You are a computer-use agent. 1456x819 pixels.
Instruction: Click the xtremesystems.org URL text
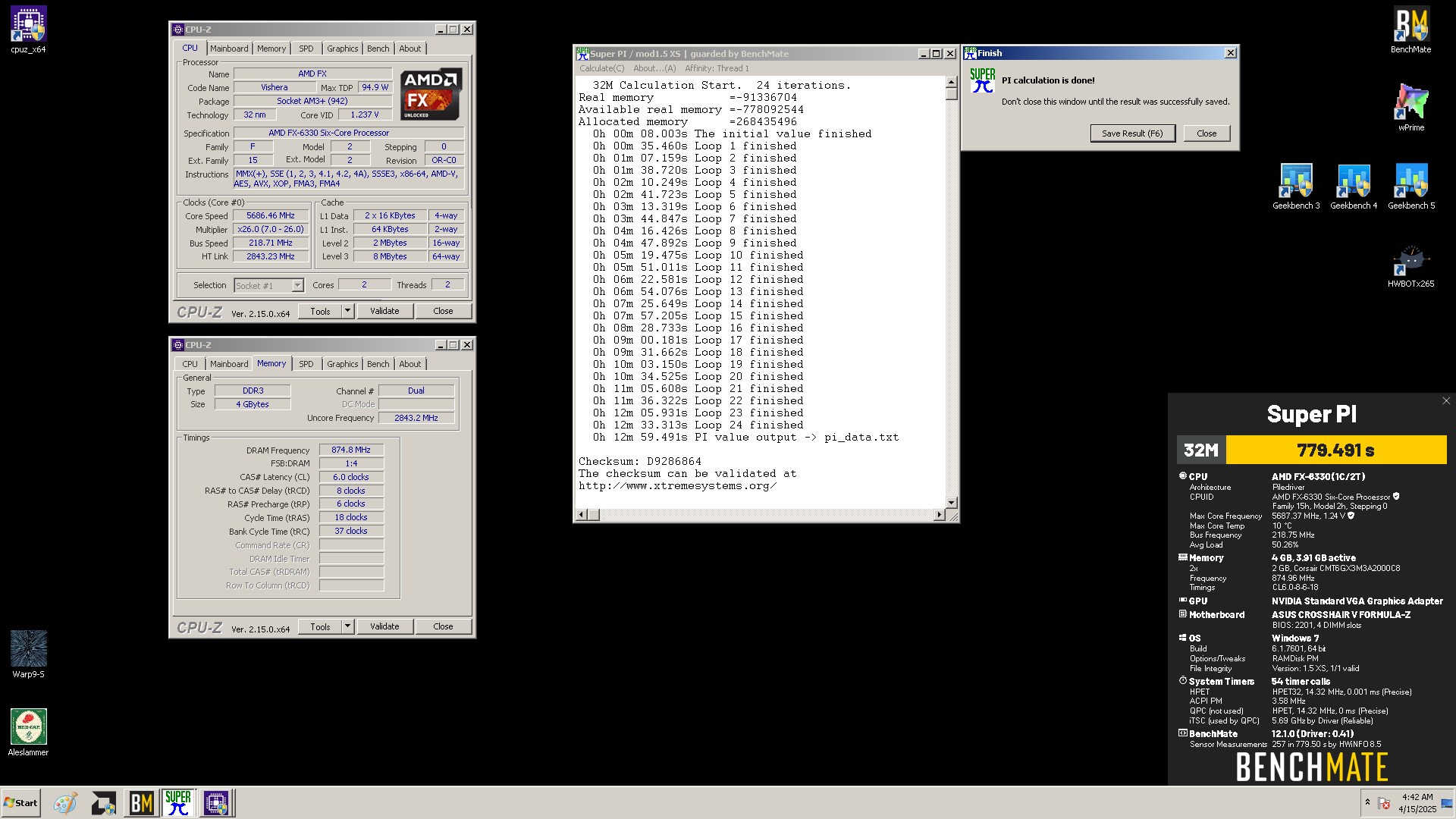677,486
